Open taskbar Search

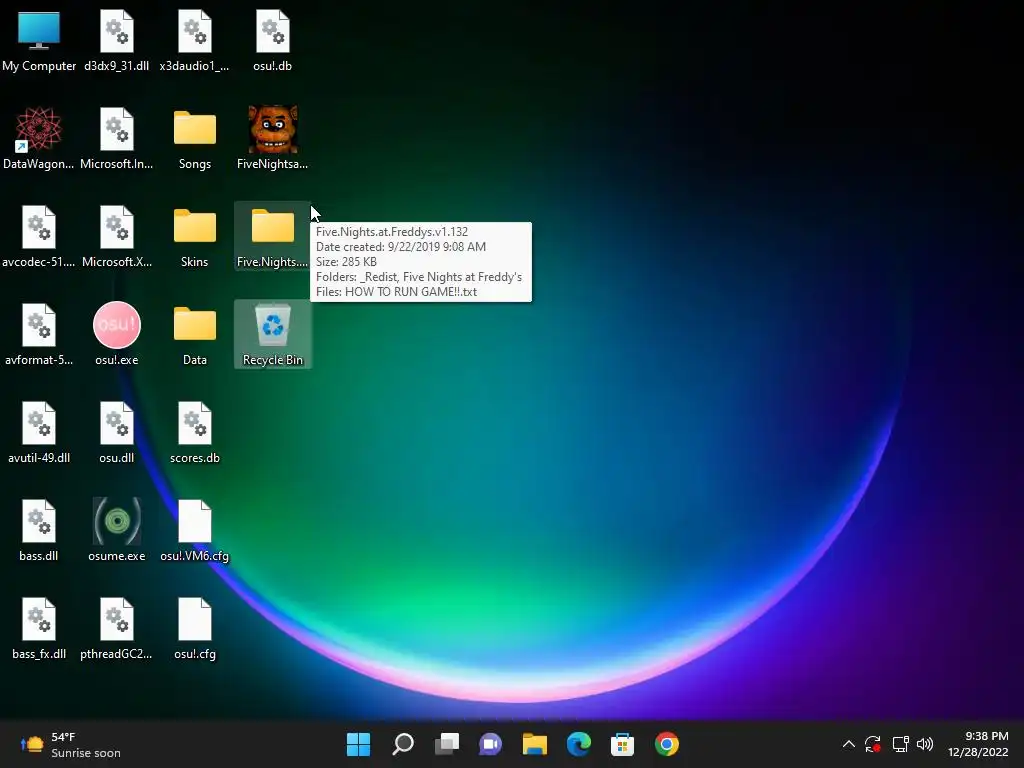tap(403, 744)
